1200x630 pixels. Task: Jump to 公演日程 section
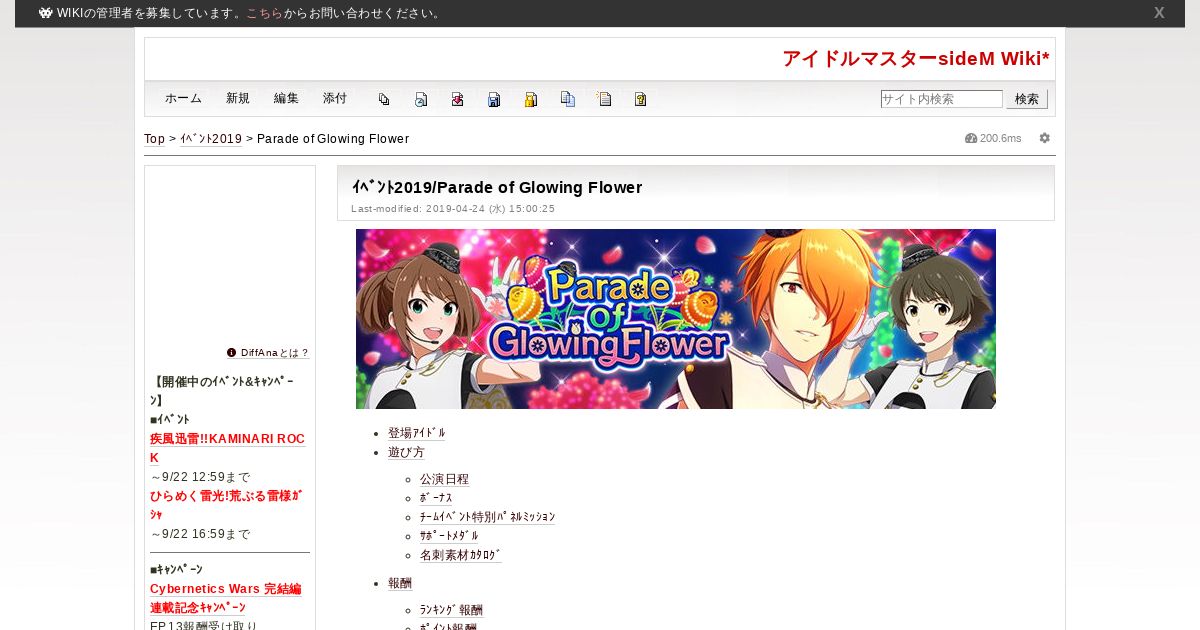tap(444, 479)
